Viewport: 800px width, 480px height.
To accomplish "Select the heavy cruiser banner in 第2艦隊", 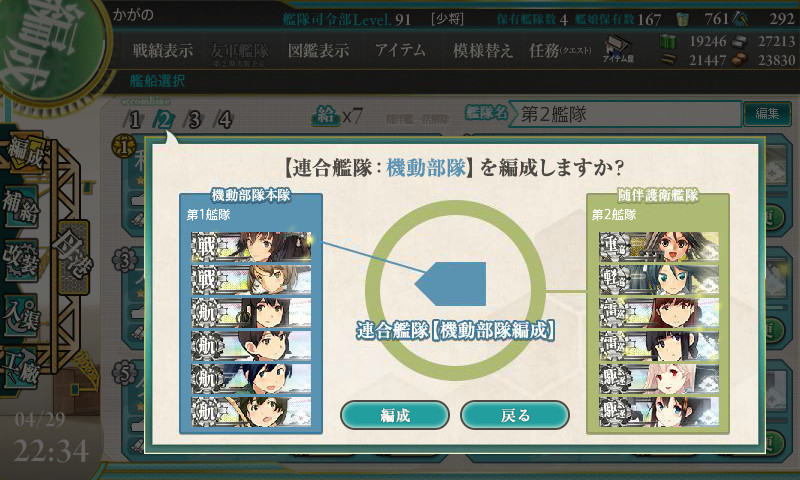I will (x=659, y=246).
